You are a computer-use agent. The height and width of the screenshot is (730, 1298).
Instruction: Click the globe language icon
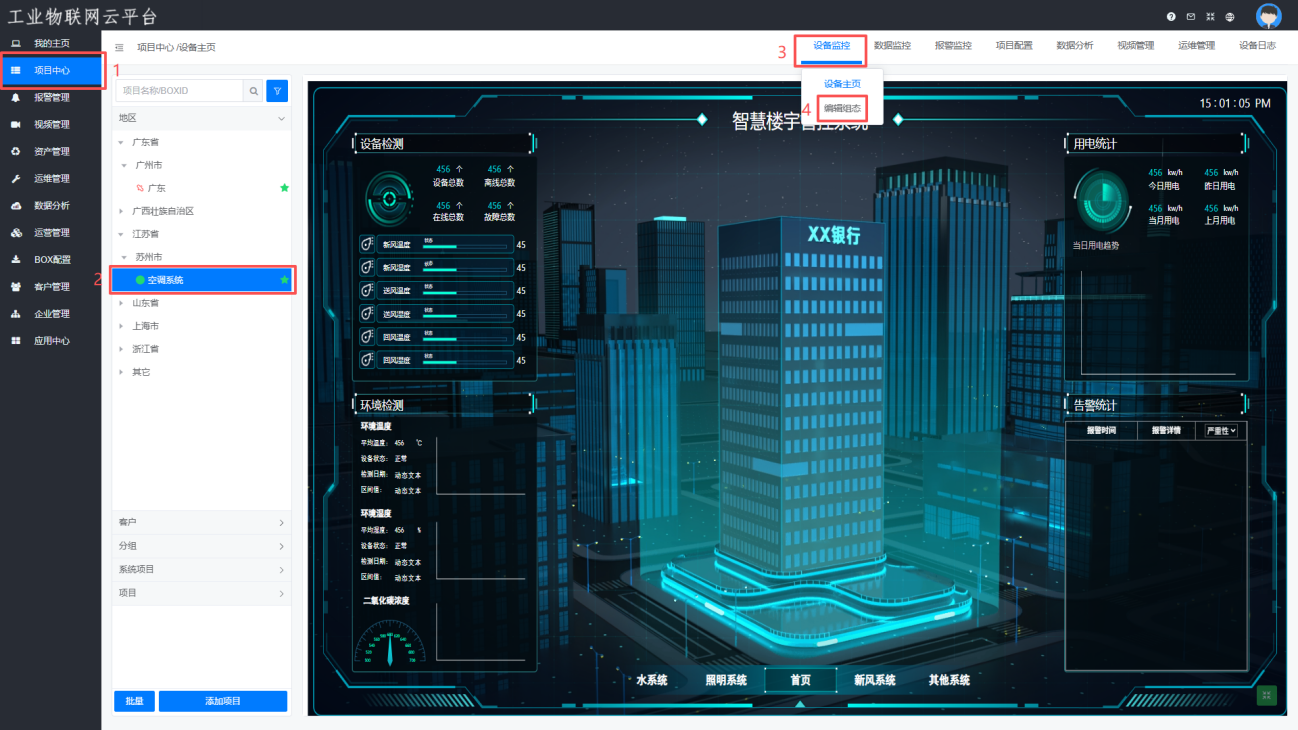(x=1230, y=17)
